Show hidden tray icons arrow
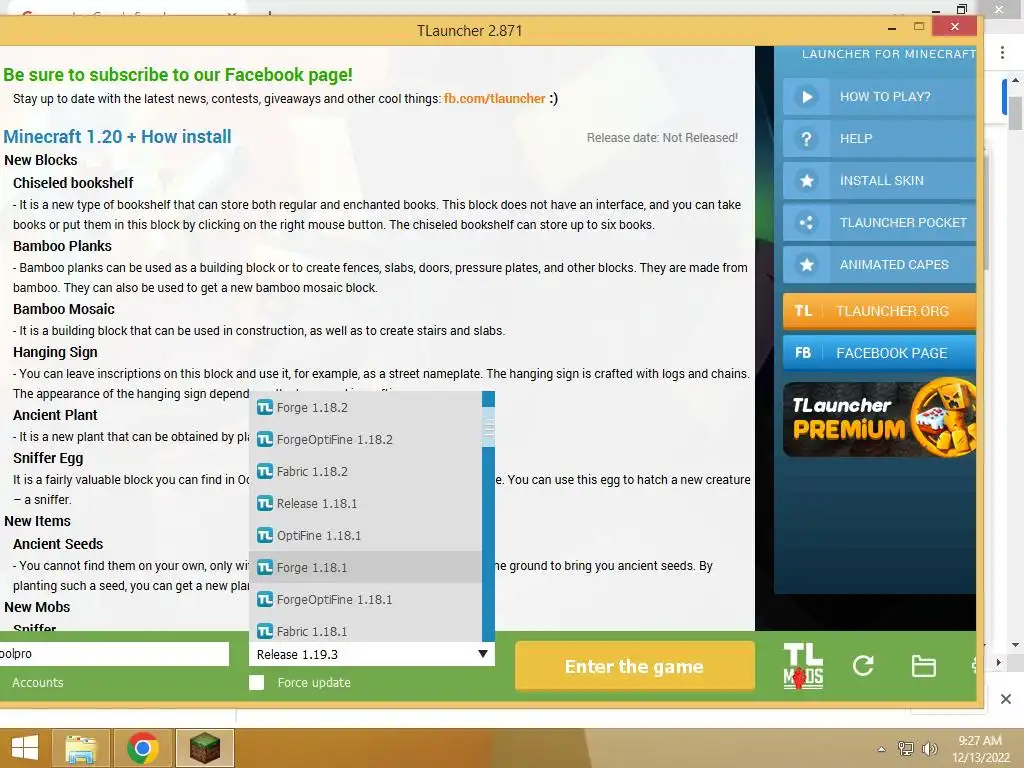Viewport: 1024px width, 768px height. tap(882, 749)
